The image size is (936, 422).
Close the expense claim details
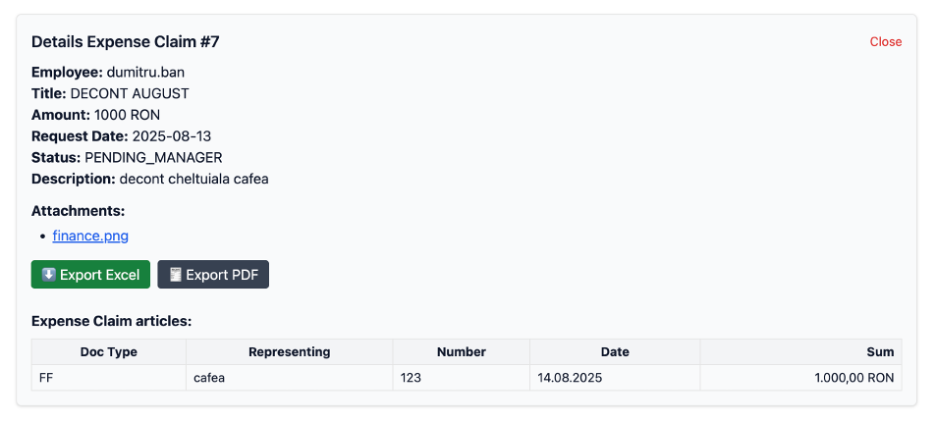(x=885, y=42)
